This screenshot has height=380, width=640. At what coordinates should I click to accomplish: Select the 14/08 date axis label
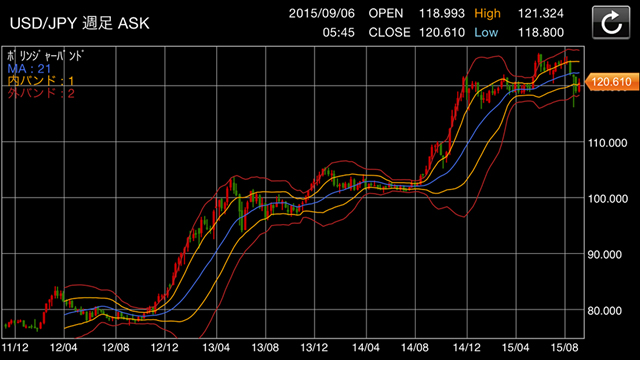(415, 348)
